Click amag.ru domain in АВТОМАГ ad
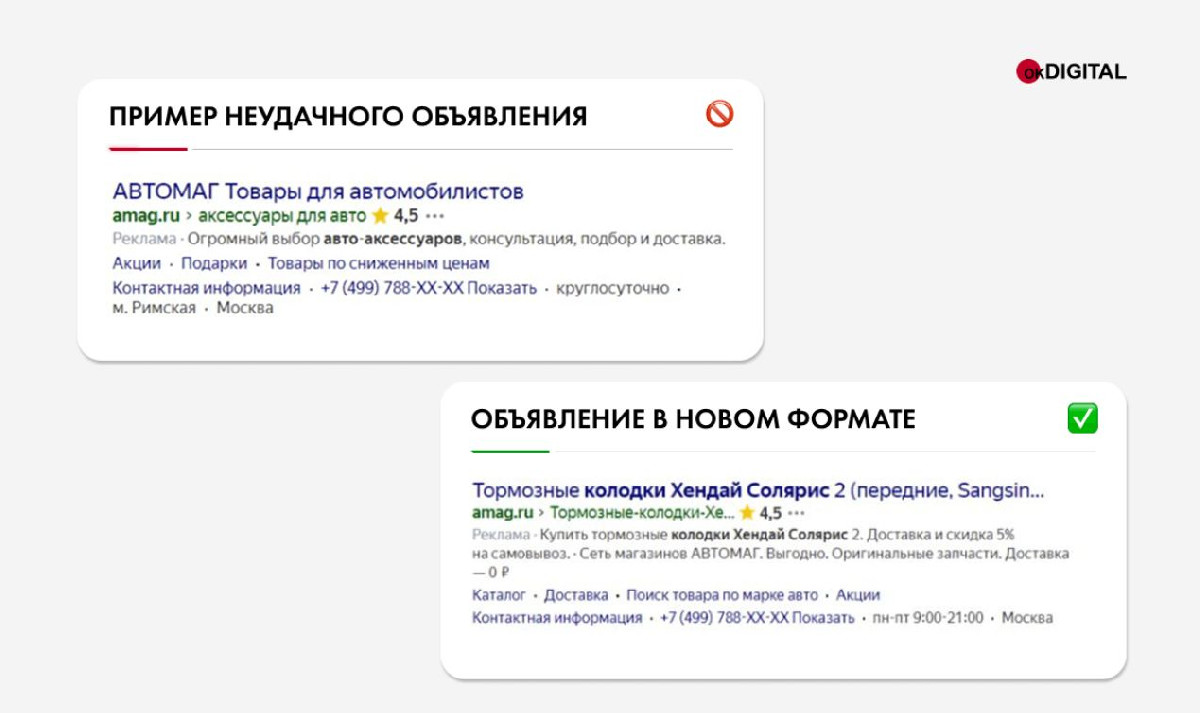Image resolution: width=1200 pixels, height=713 pixels. (x=146, y=215)
